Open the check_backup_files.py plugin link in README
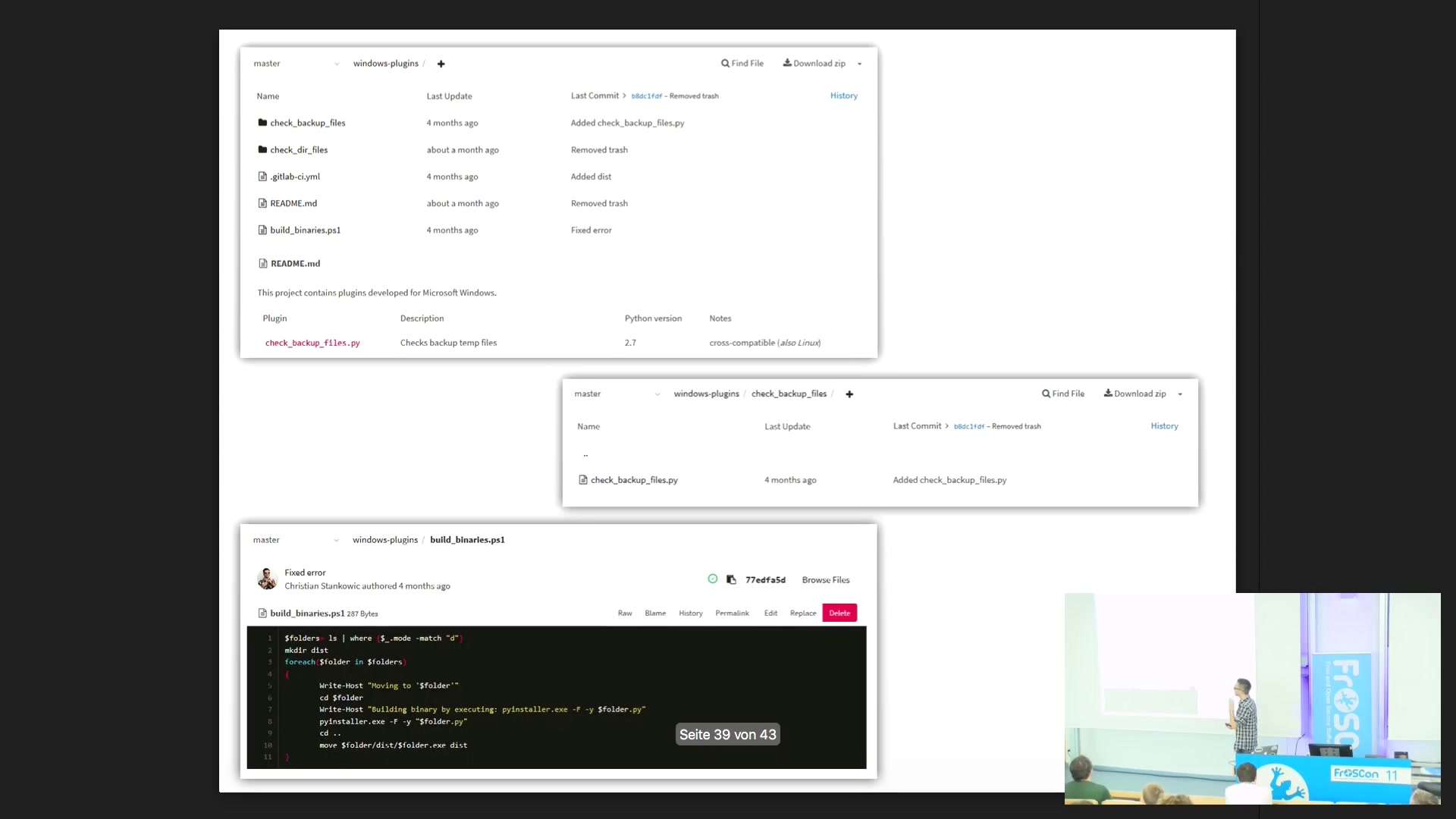The width and height of the screenshot is (1456, 819). pos(312,343)
